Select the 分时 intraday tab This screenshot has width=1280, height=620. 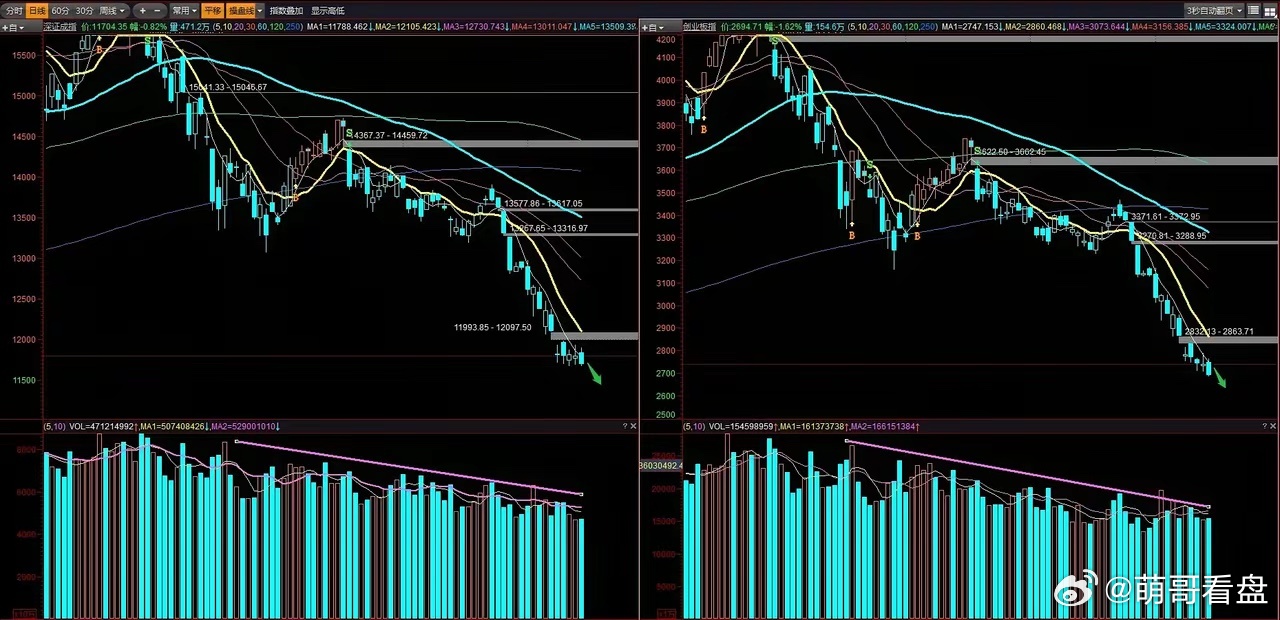click(x=13, y=10)
